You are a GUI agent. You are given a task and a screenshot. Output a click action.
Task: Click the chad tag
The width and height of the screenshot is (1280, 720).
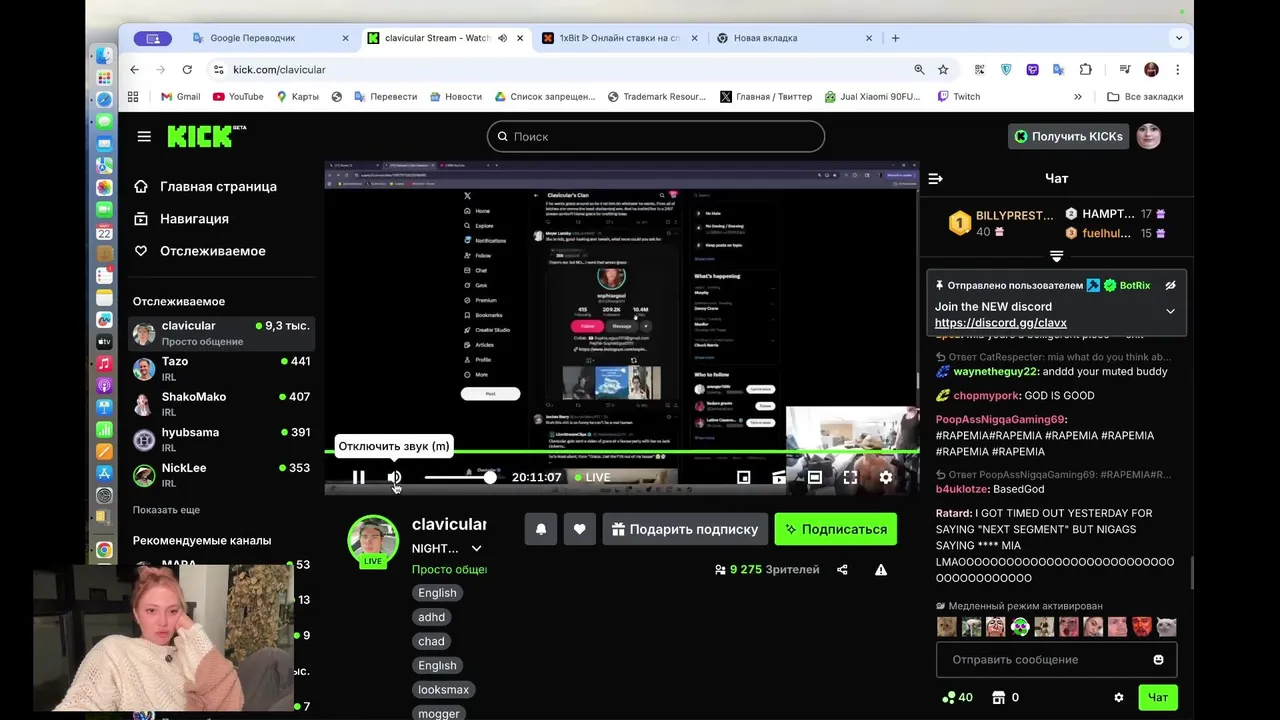[431, 641]
